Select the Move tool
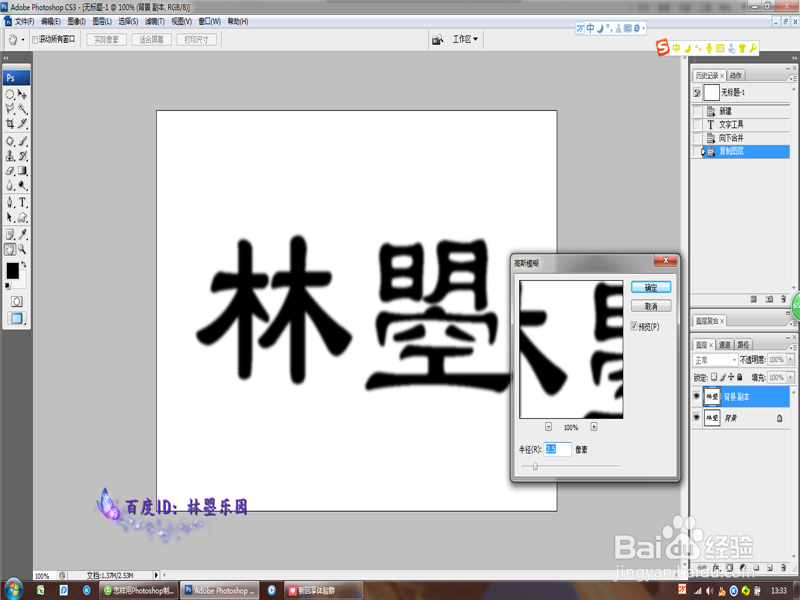 19,95
